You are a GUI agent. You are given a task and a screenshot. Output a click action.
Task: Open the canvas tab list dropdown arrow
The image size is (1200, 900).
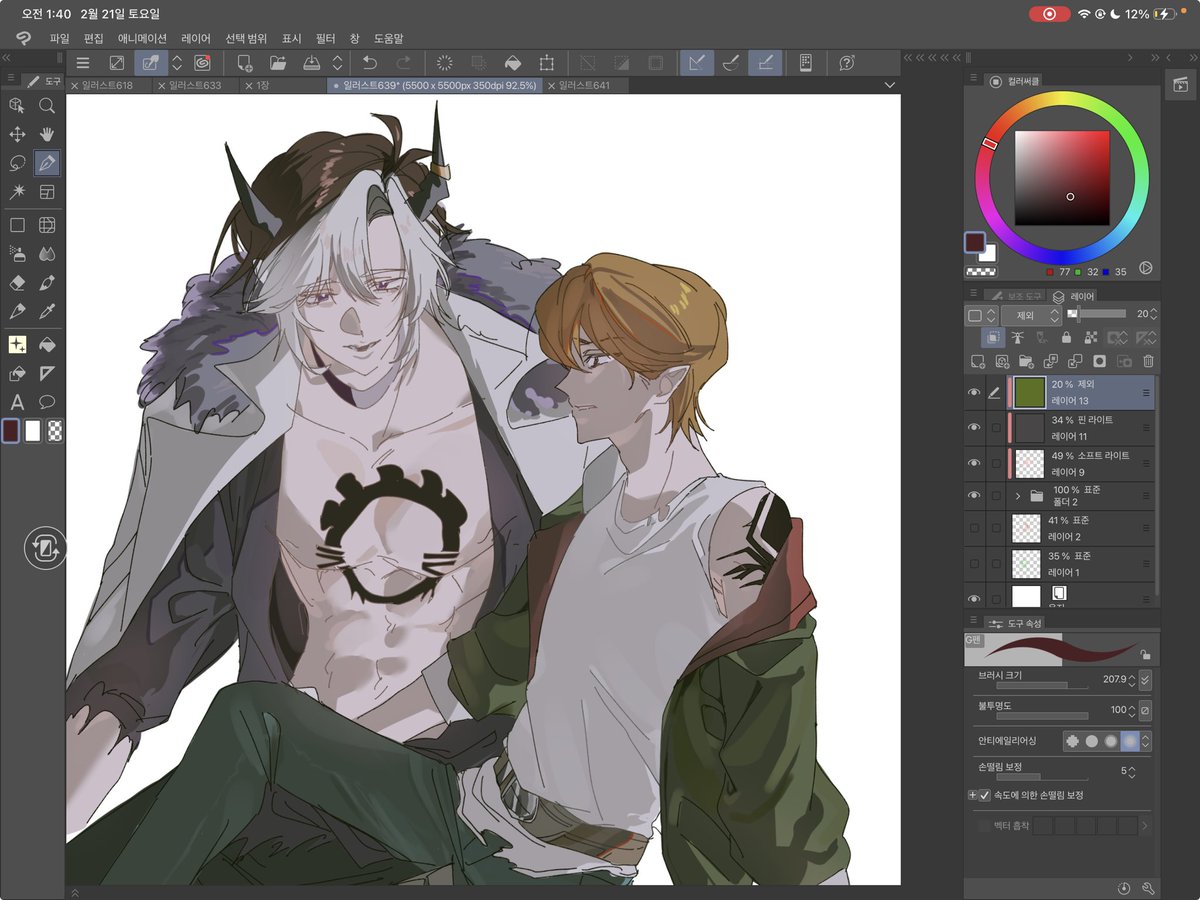pyautogui.click(x=890, y=86)
